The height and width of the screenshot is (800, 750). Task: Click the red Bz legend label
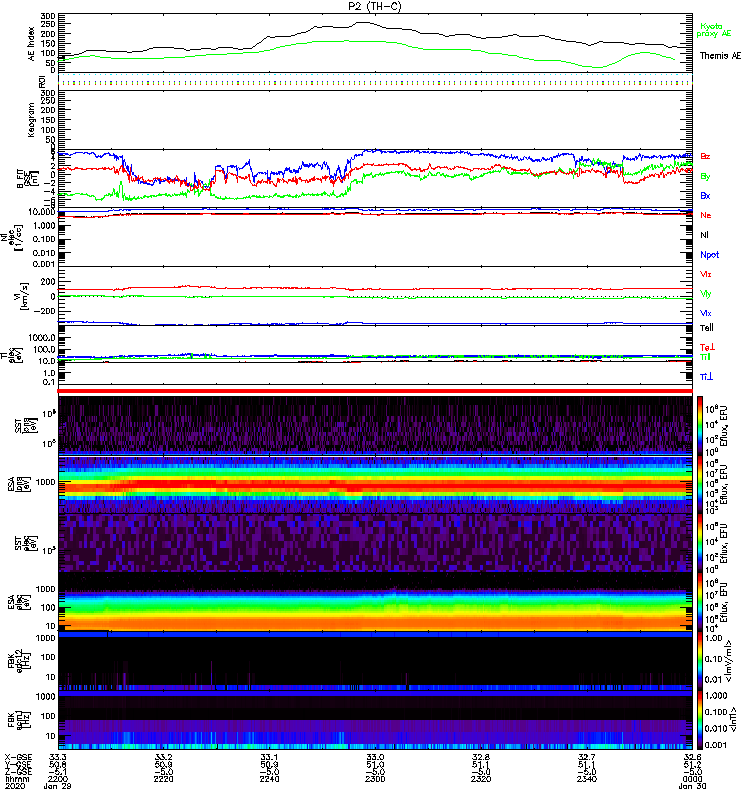705,156
